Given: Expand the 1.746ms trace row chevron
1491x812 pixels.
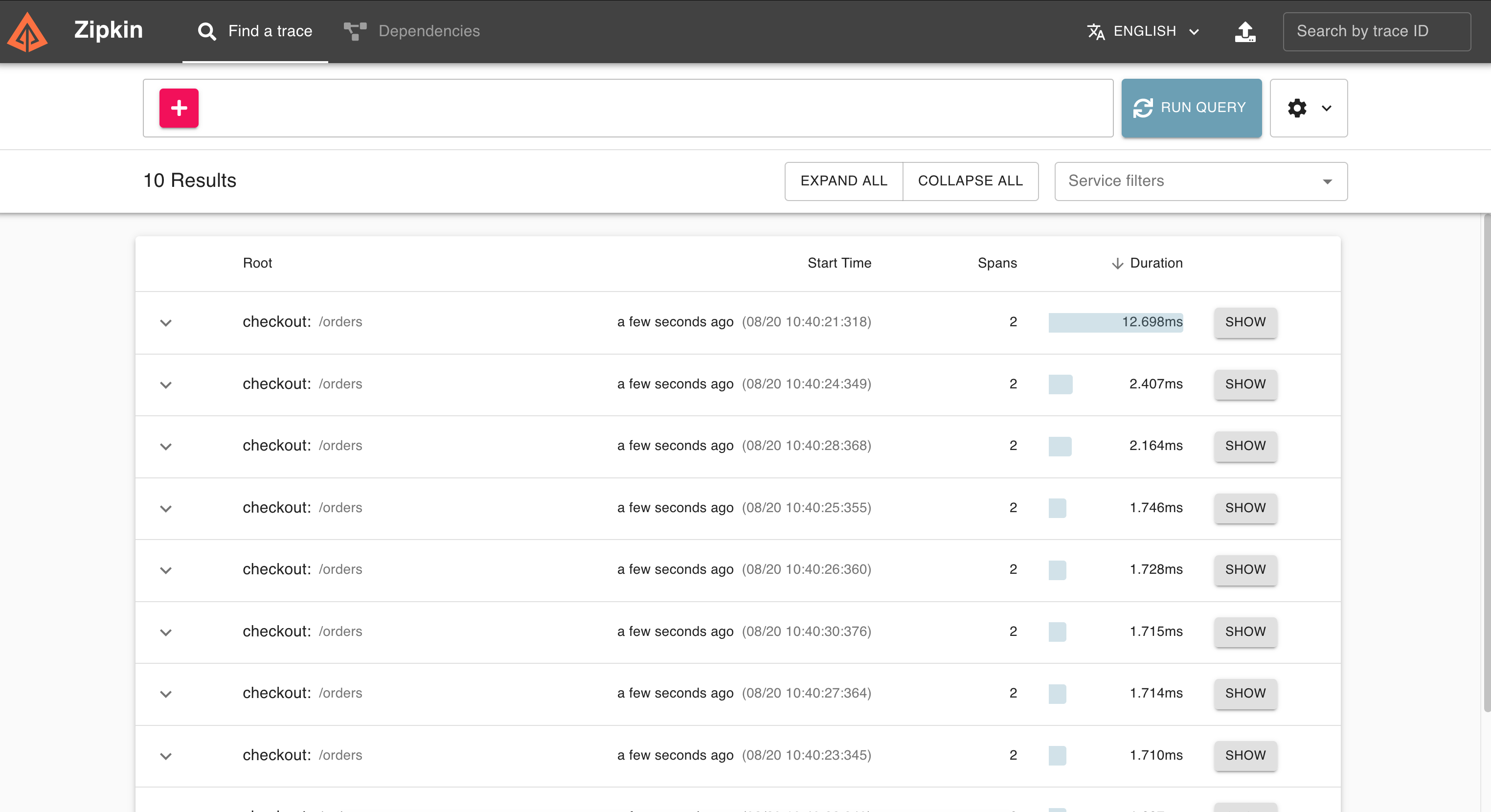Looking at the screenshot, I should pyautogui.click(x=165, y=509).
